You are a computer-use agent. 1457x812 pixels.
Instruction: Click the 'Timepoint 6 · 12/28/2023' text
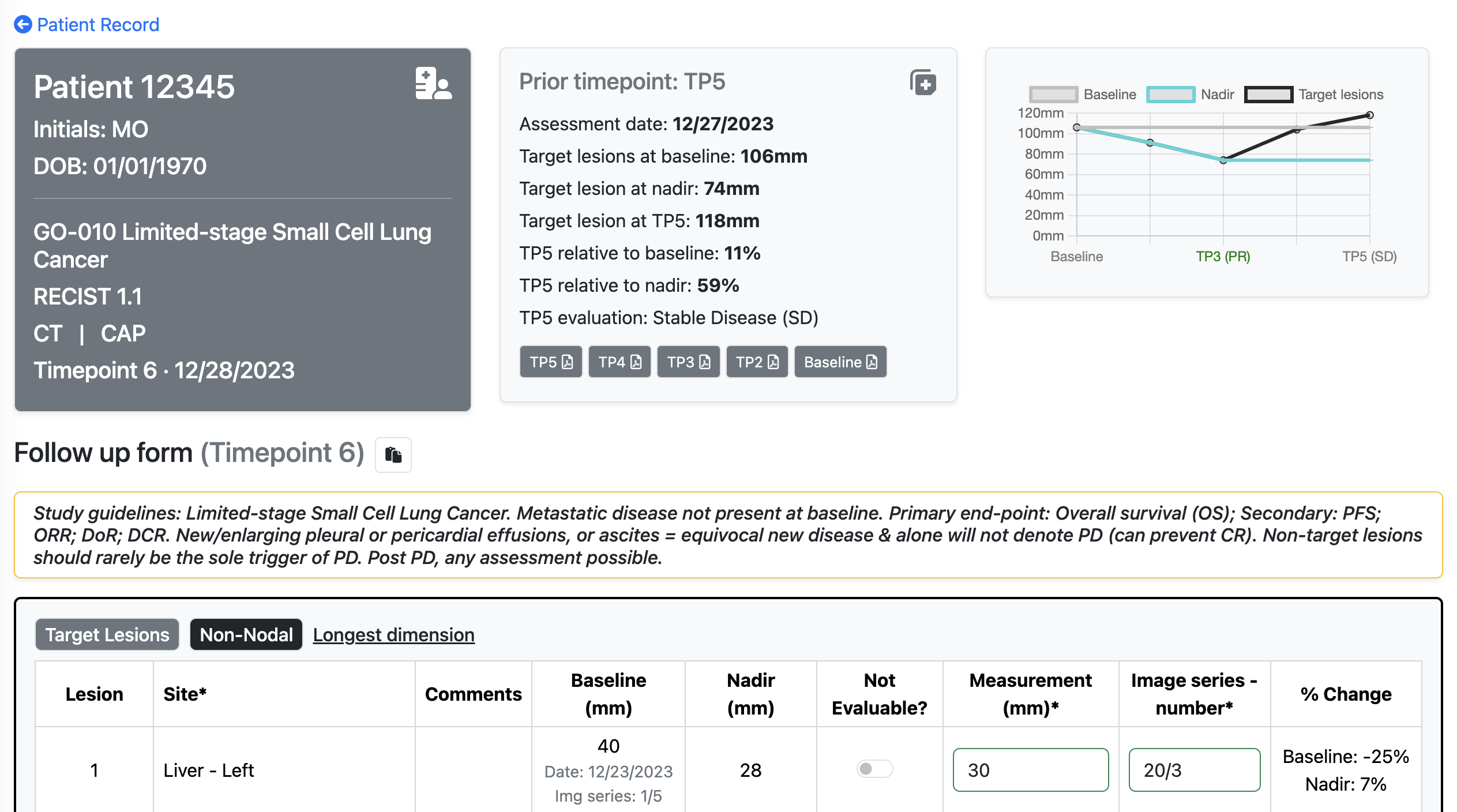(x=164, y=370)
